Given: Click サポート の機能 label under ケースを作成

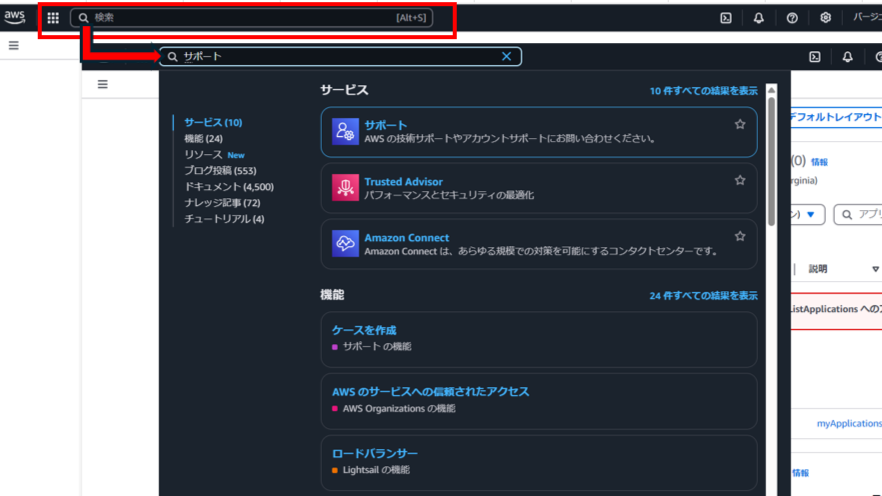Looking at the screenshot, I should (x=377, y=346).
